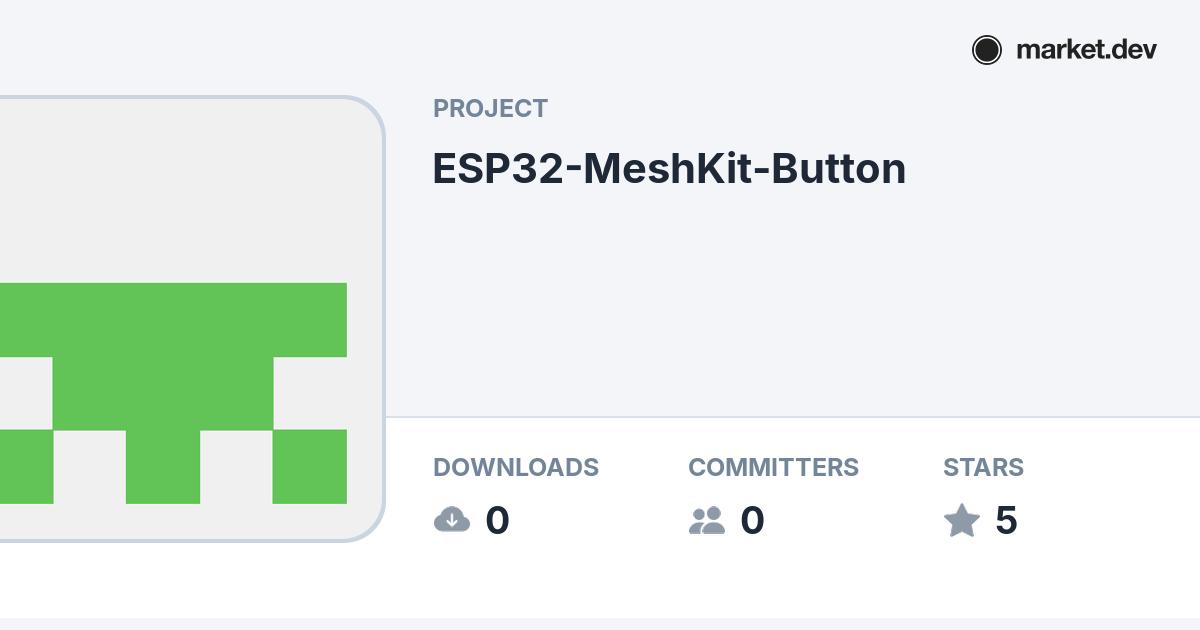Click the market.dev round logo icon
Image resolution: width=1200 pixels, height=630 pixels.
986,50
